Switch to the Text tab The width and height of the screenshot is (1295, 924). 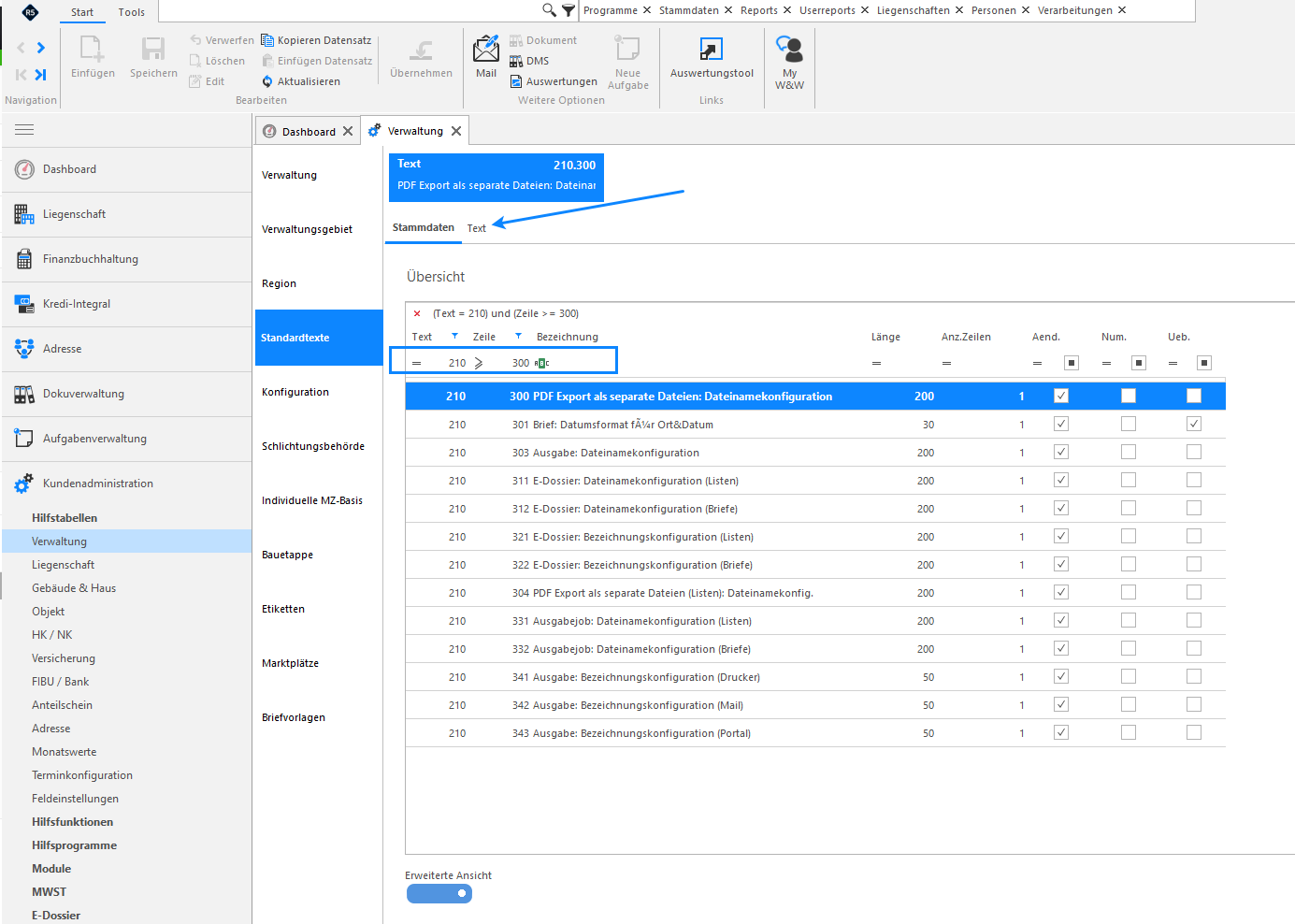(x=477, y=228)
